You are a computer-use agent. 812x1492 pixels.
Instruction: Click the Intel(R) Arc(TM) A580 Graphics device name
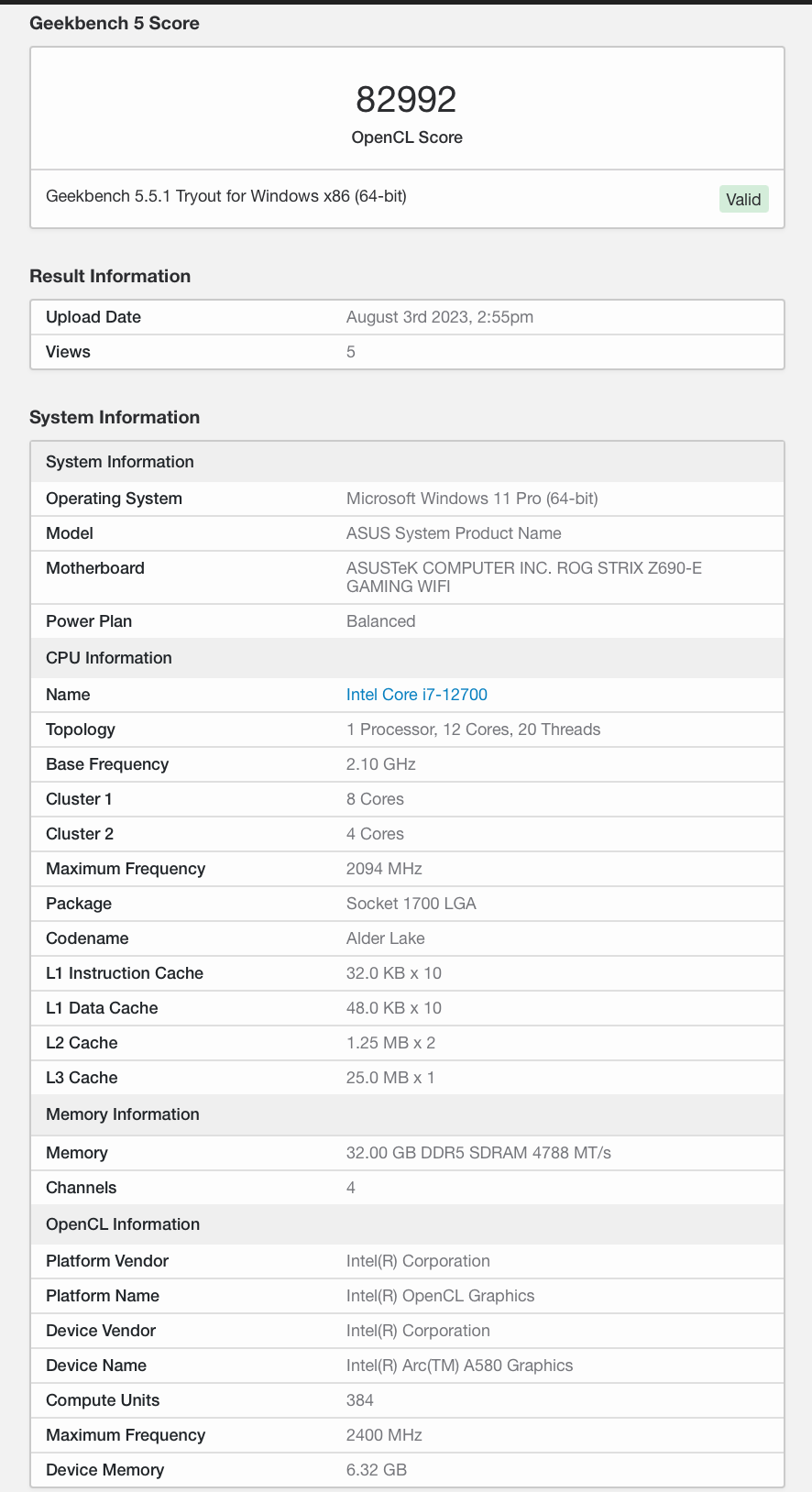tap(459, 1366)
